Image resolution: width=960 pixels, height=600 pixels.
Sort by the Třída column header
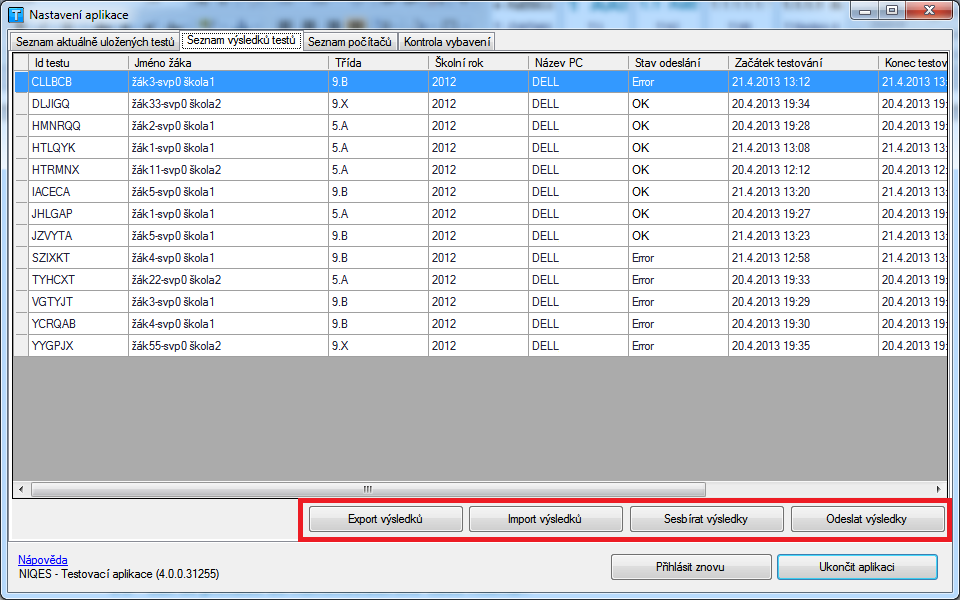click(378, 62)
